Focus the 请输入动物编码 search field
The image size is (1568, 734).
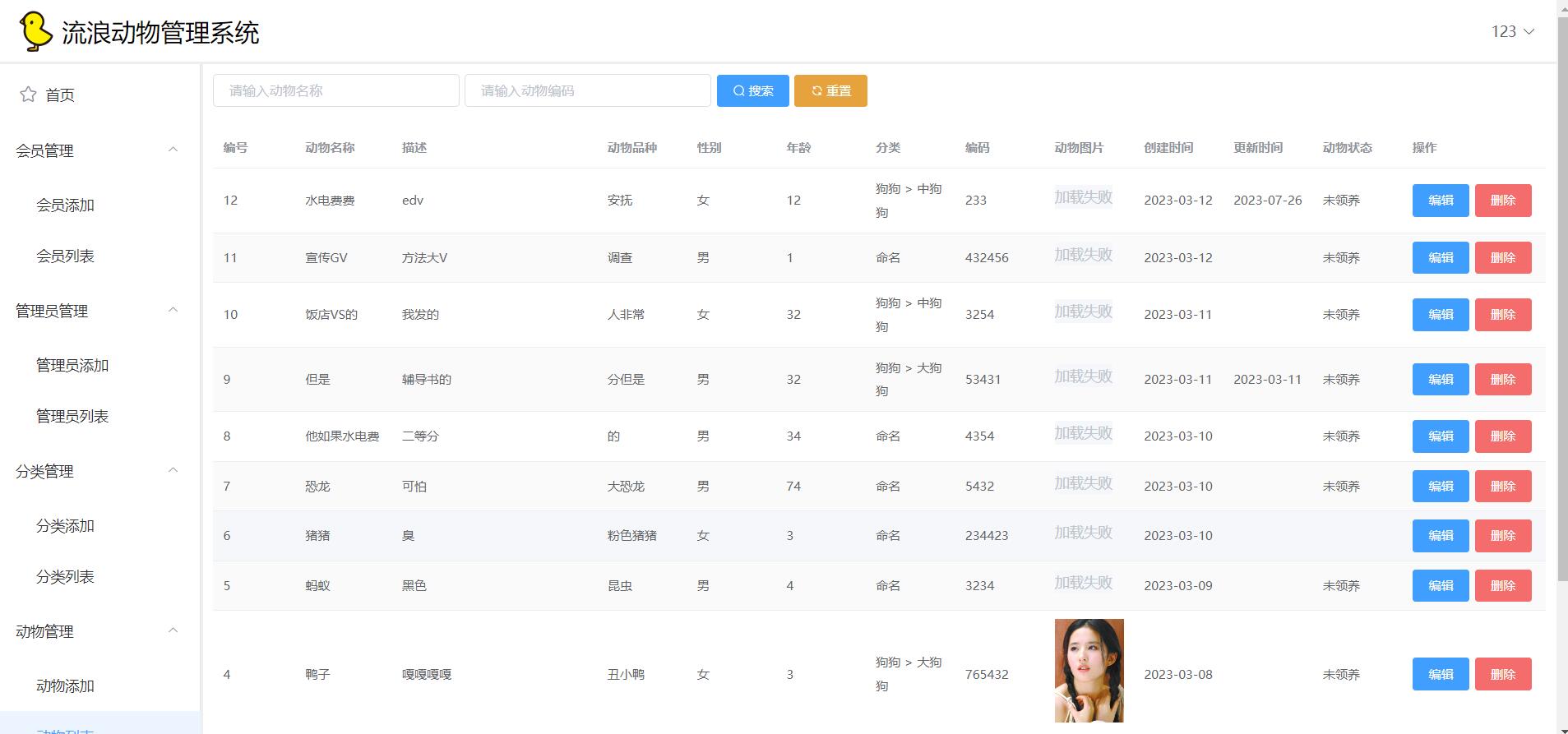(x=588, y=90)
